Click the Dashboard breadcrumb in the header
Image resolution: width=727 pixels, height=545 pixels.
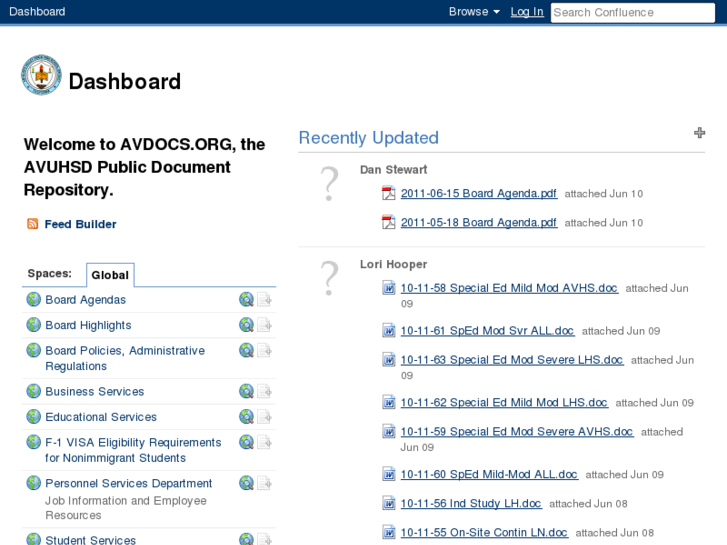[37, 12]
